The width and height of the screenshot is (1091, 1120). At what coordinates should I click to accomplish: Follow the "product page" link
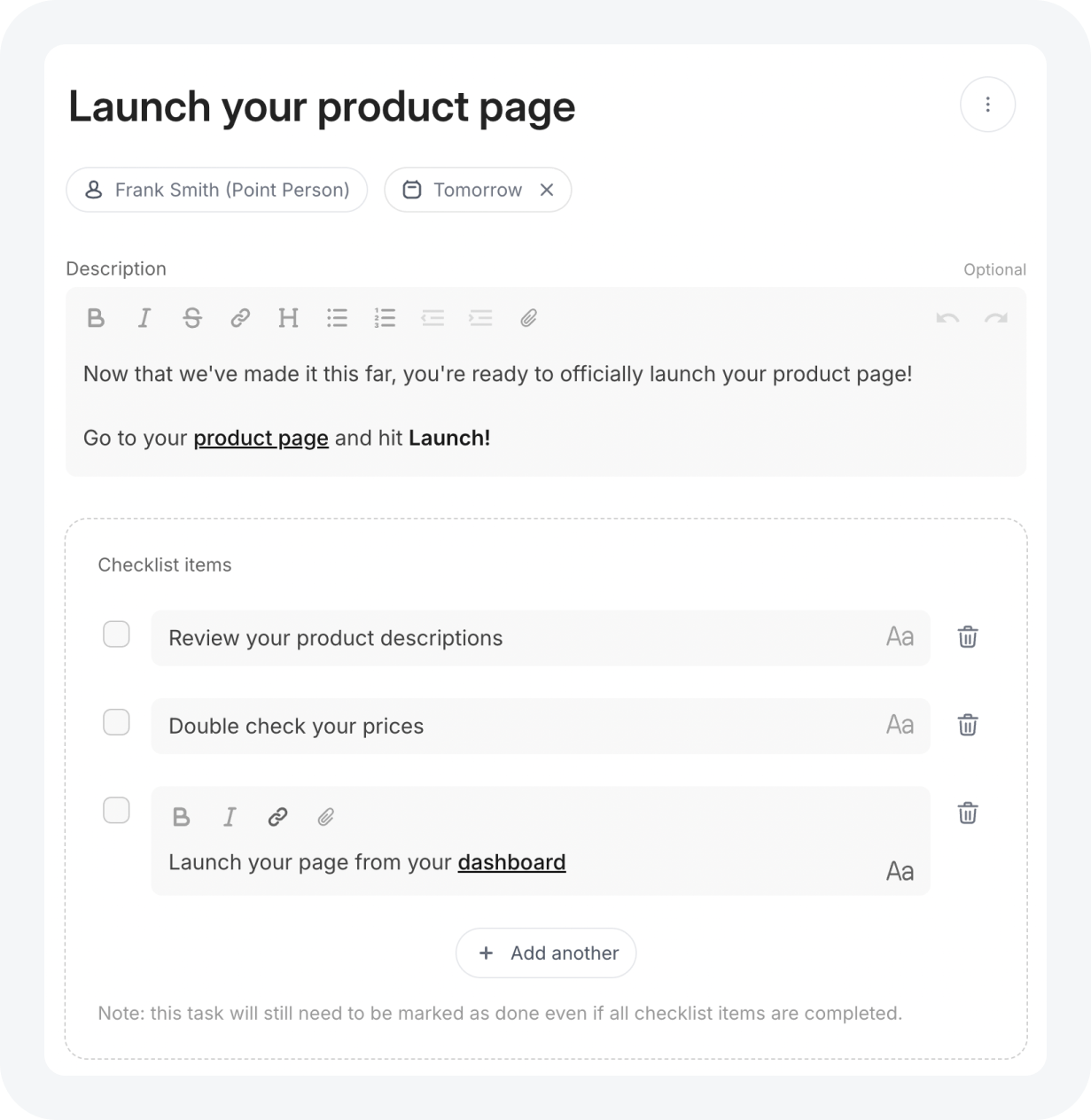coord(261,438)
